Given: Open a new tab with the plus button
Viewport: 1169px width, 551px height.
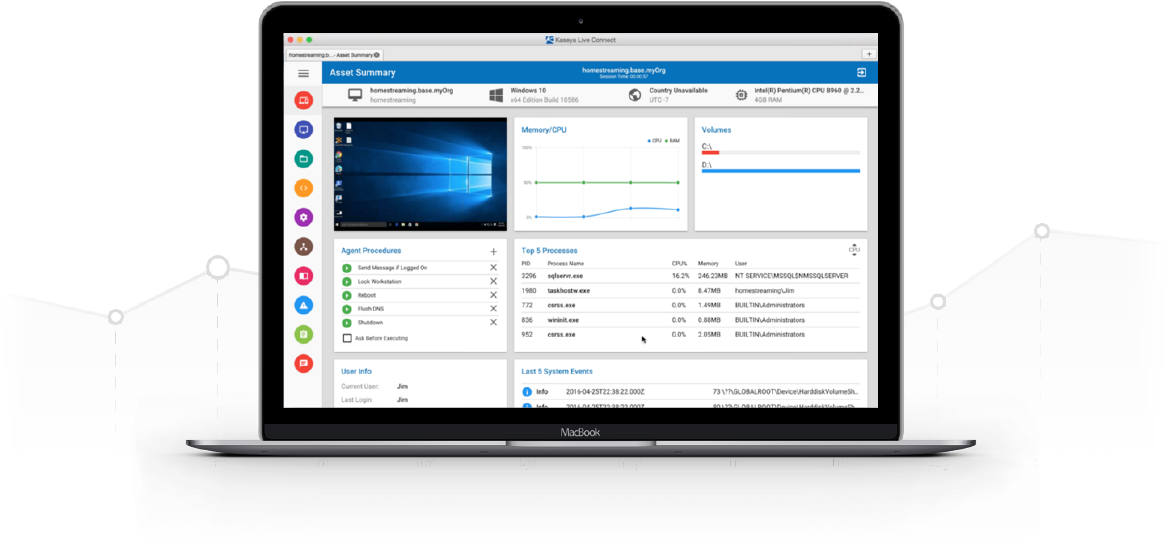Looking at the screenshot, I should coord(869,54).
